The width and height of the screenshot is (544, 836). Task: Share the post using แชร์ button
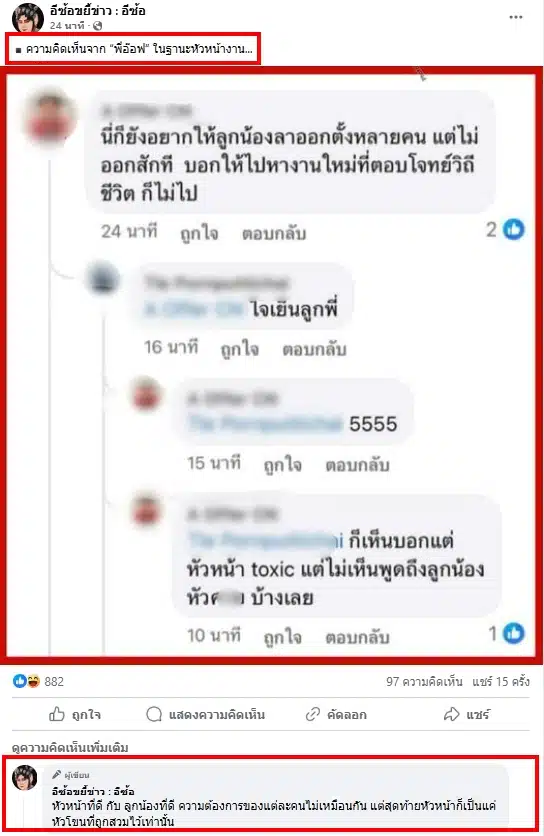pyautogui.click(x=467, y=714)
